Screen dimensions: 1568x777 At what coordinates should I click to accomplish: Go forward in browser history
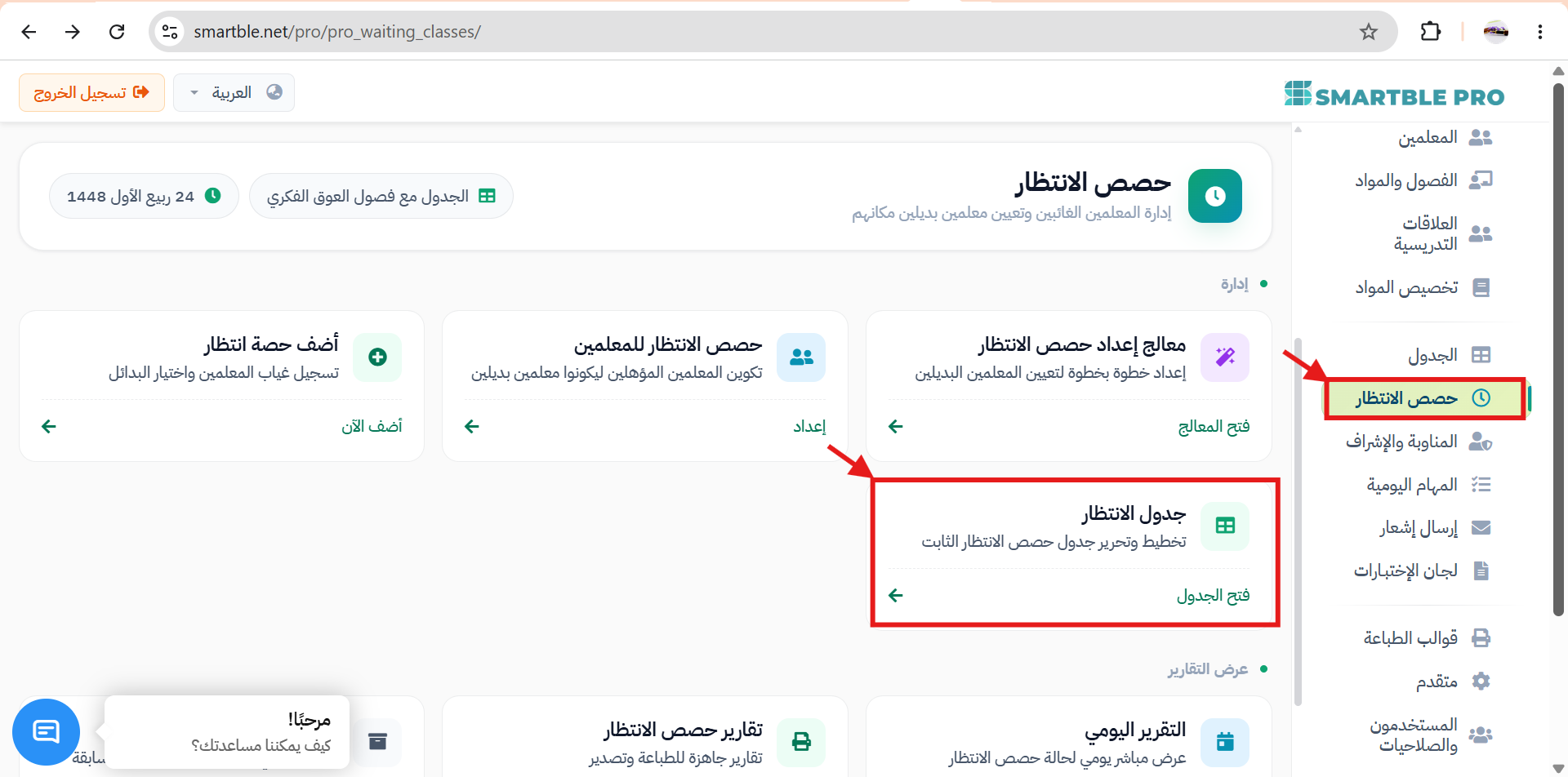point(73,32)
